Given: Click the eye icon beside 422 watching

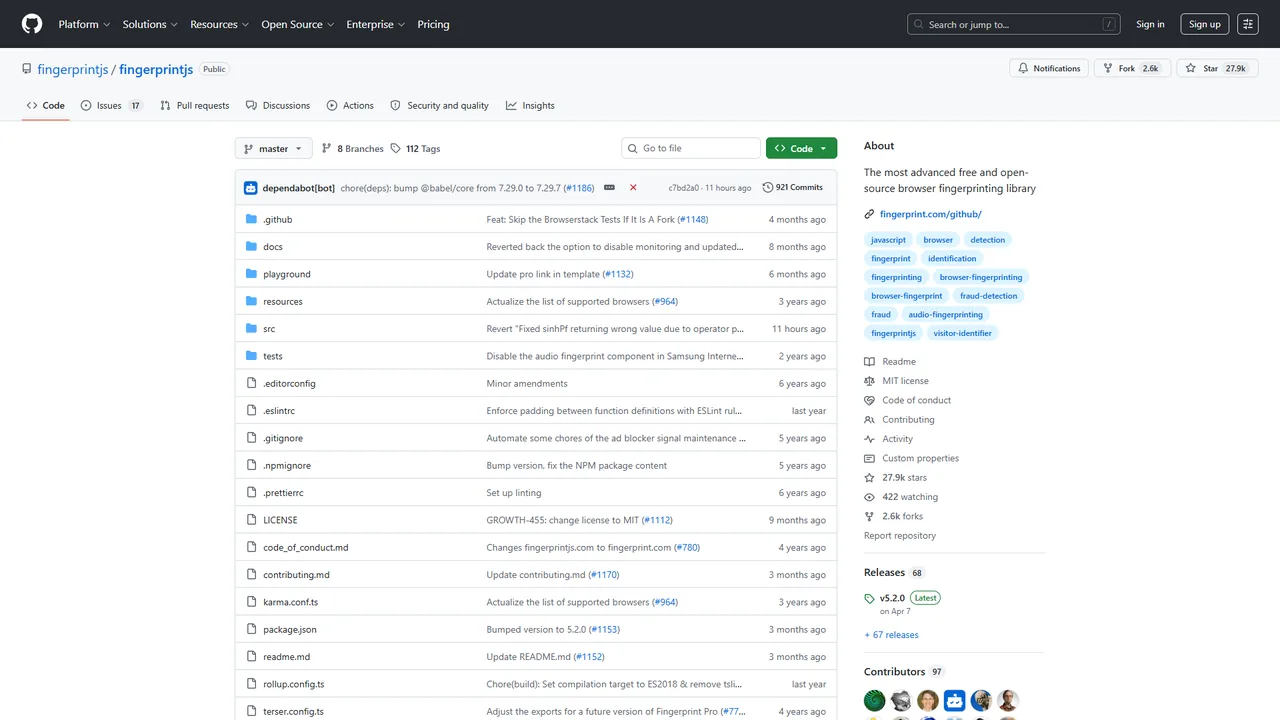Looking at the screenshot, I should [x=870, y=497].
